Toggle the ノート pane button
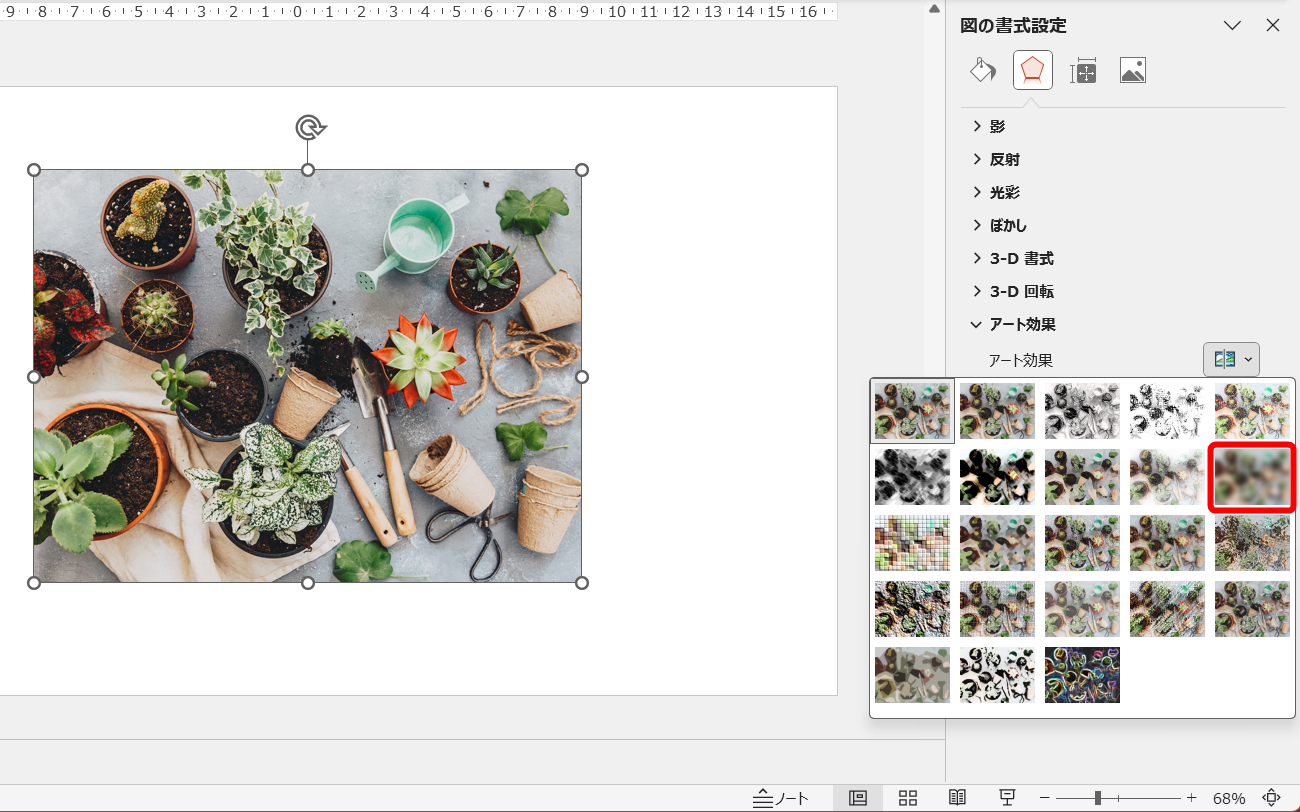Viewport: 1300px width, 812px height. click(x=781, y=797)
